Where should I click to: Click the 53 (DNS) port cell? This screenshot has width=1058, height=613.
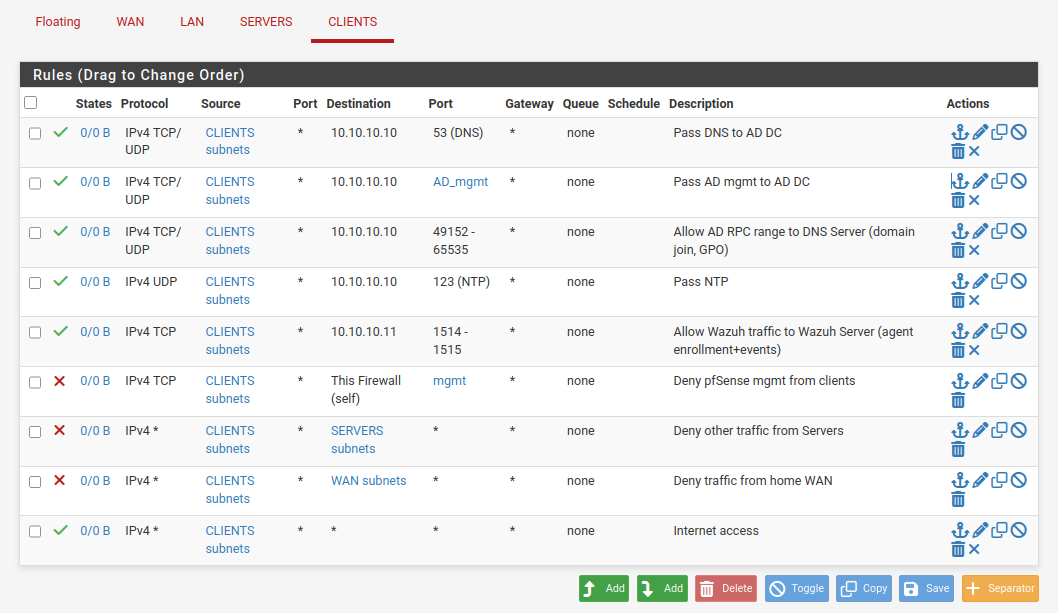[x=458, y=132]
